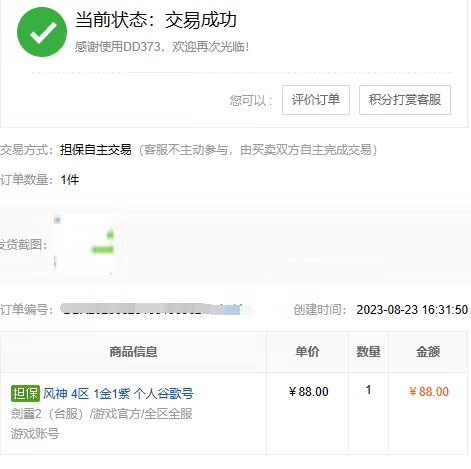Image resolution: width=471 pixels, height=469 pixels.
Task: Click the 数量 column header
Action: pos(368,352)
